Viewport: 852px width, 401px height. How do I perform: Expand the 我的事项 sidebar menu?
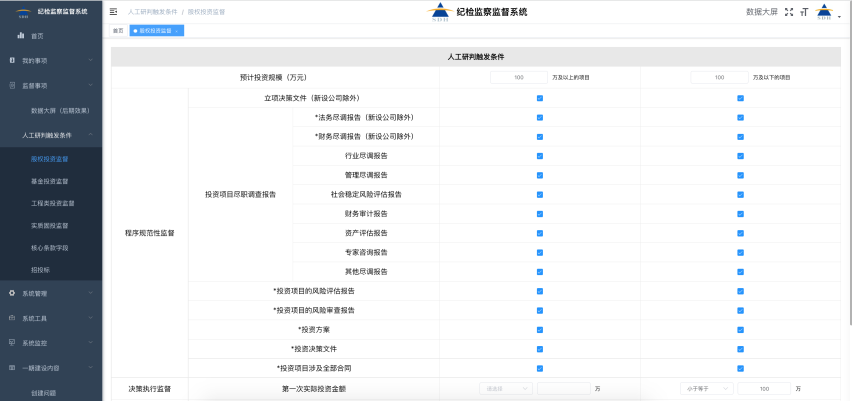click(90, 61)
